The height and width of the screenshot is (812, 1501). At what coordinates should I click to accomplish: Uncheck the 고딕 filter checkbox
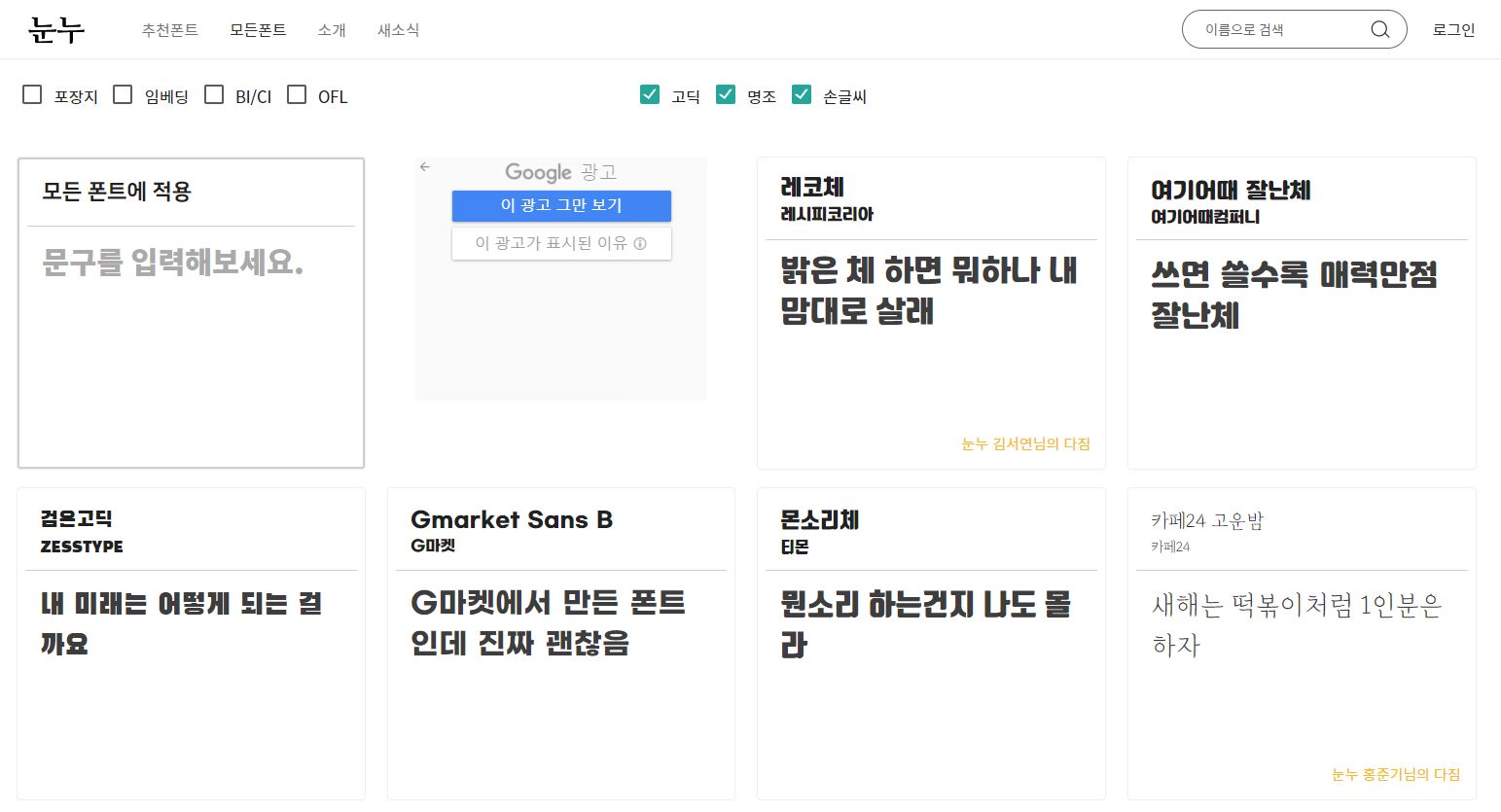(x=650, y=94)
